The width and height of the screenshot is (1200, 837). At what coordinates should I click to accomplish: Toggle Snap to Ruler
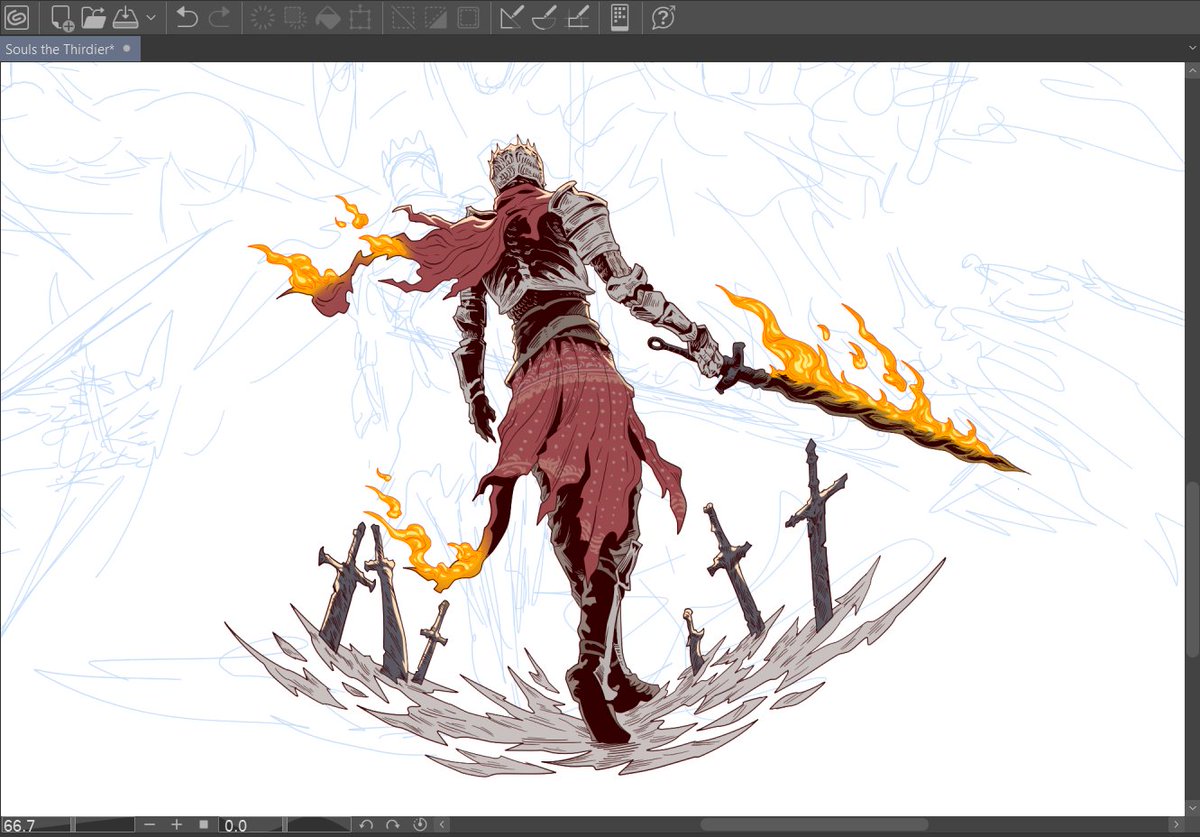point(511,16)
